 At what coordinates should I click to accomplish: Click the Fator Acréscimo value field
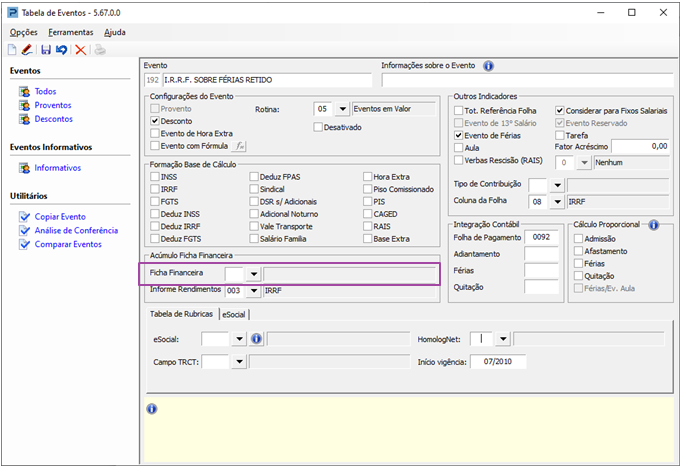tap(640, 146)
